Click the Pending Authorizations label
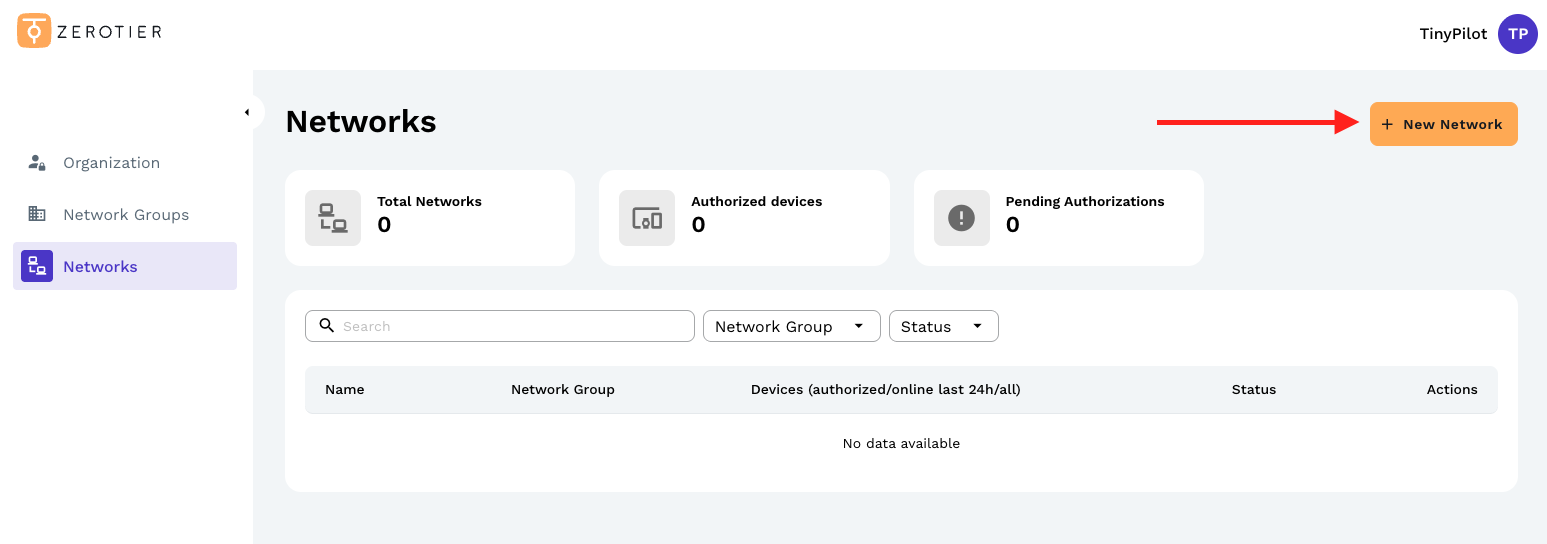 (x=1085, y=201)
